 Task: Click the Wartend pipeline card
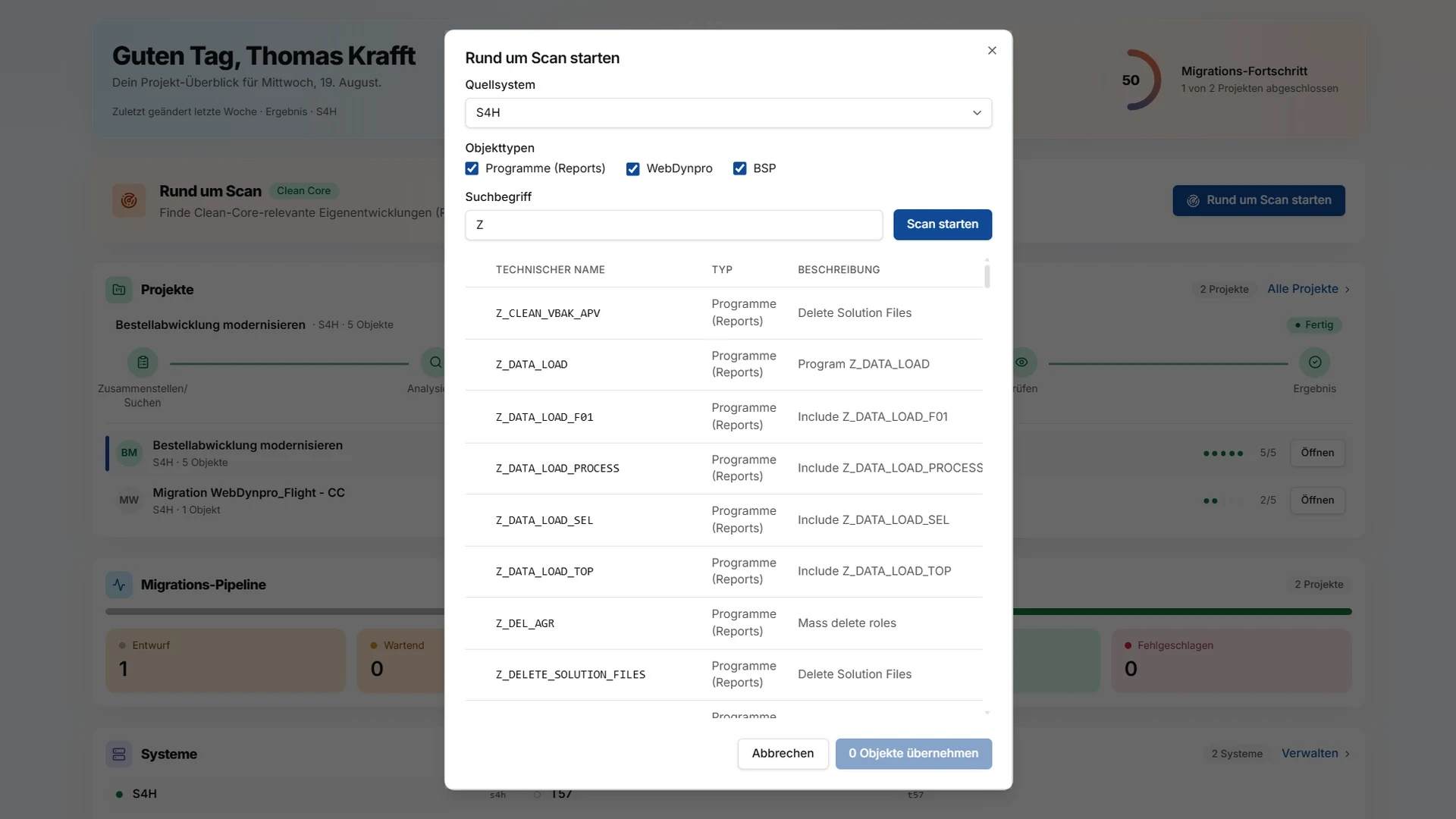tap(400, 661)
